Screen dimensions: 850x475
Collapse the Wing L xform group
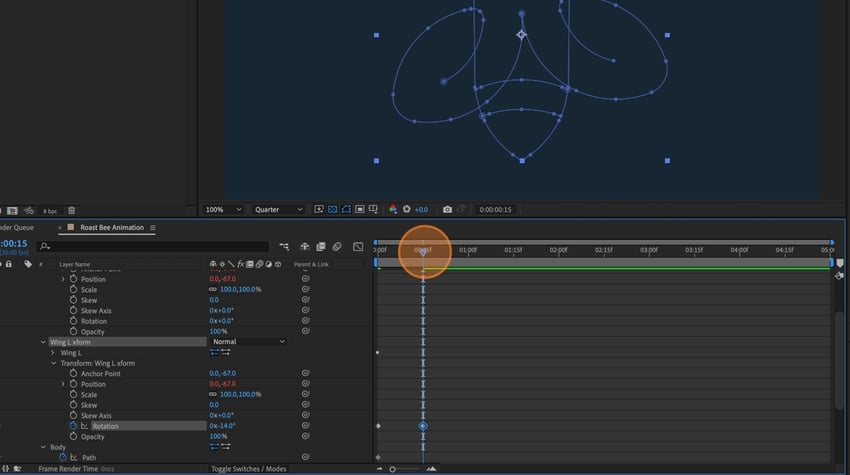point(43,342)
